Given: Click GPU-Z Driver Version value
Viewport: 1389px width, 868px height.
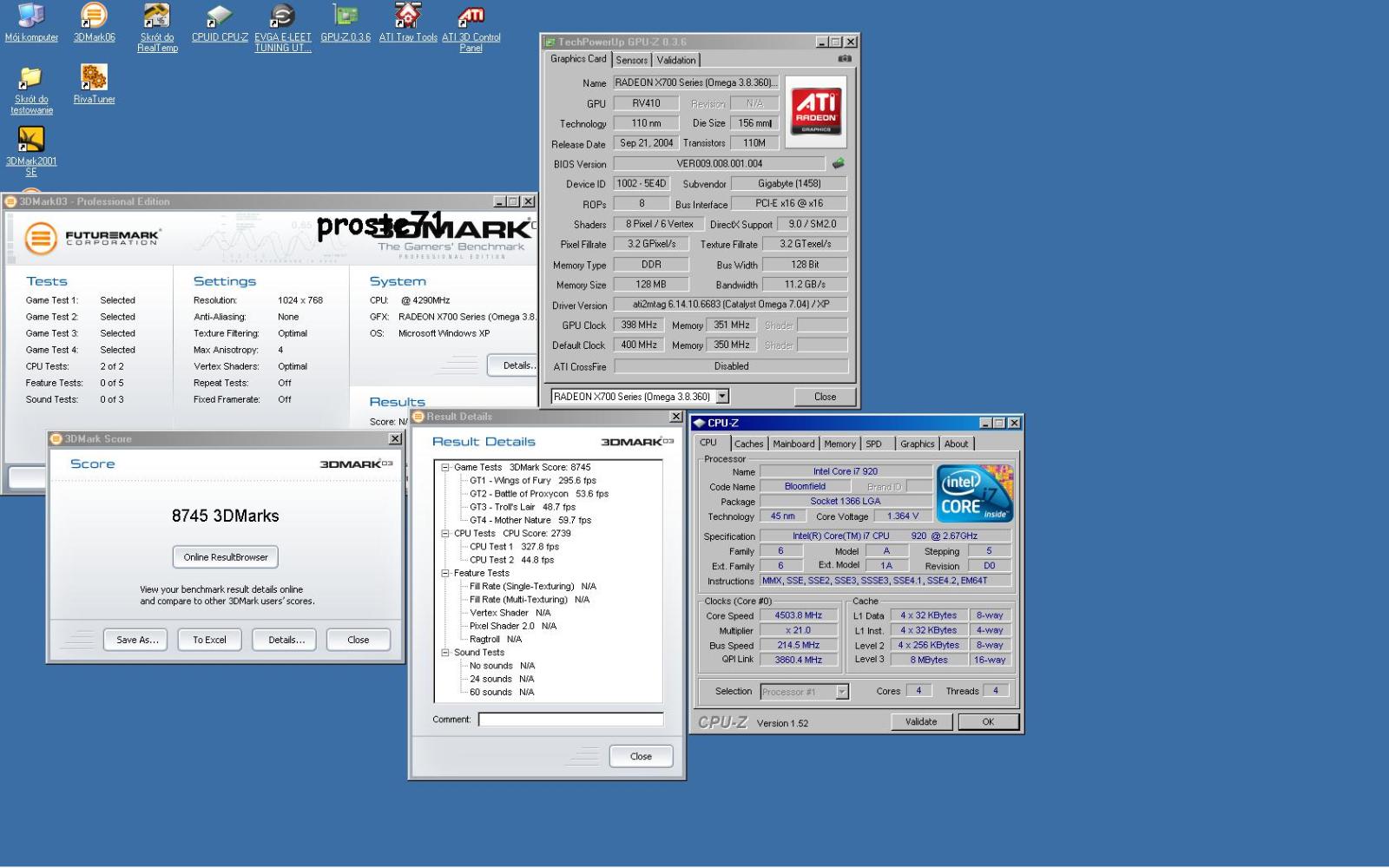Looking at the screenshot, I should click(x=730, y=305).
